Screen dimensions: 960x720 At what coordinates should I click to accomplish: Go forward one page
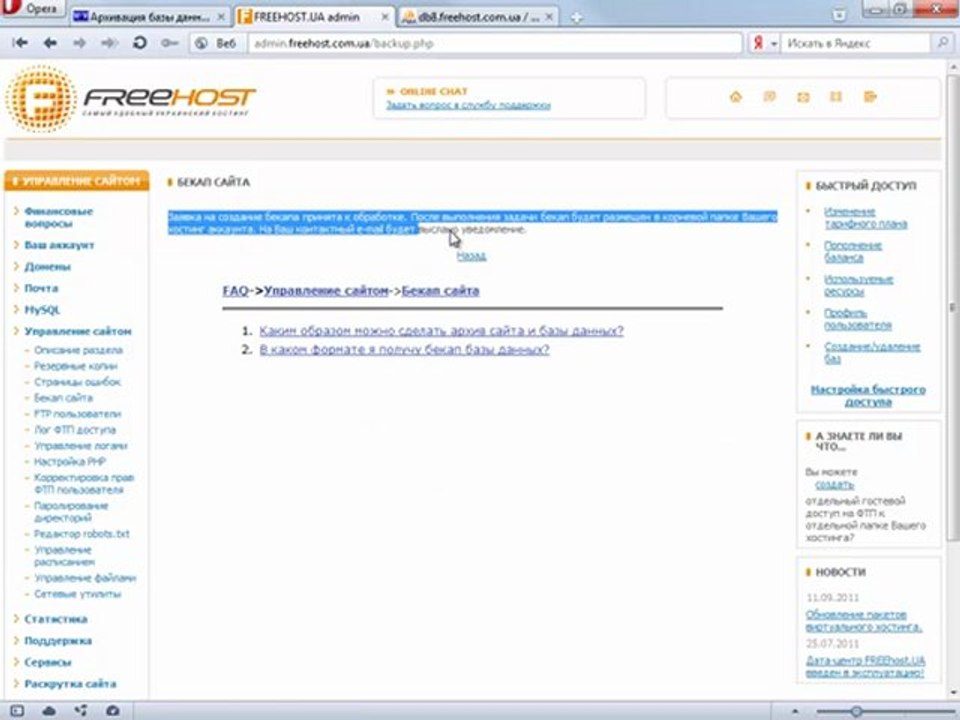click(x=80, y=43)
